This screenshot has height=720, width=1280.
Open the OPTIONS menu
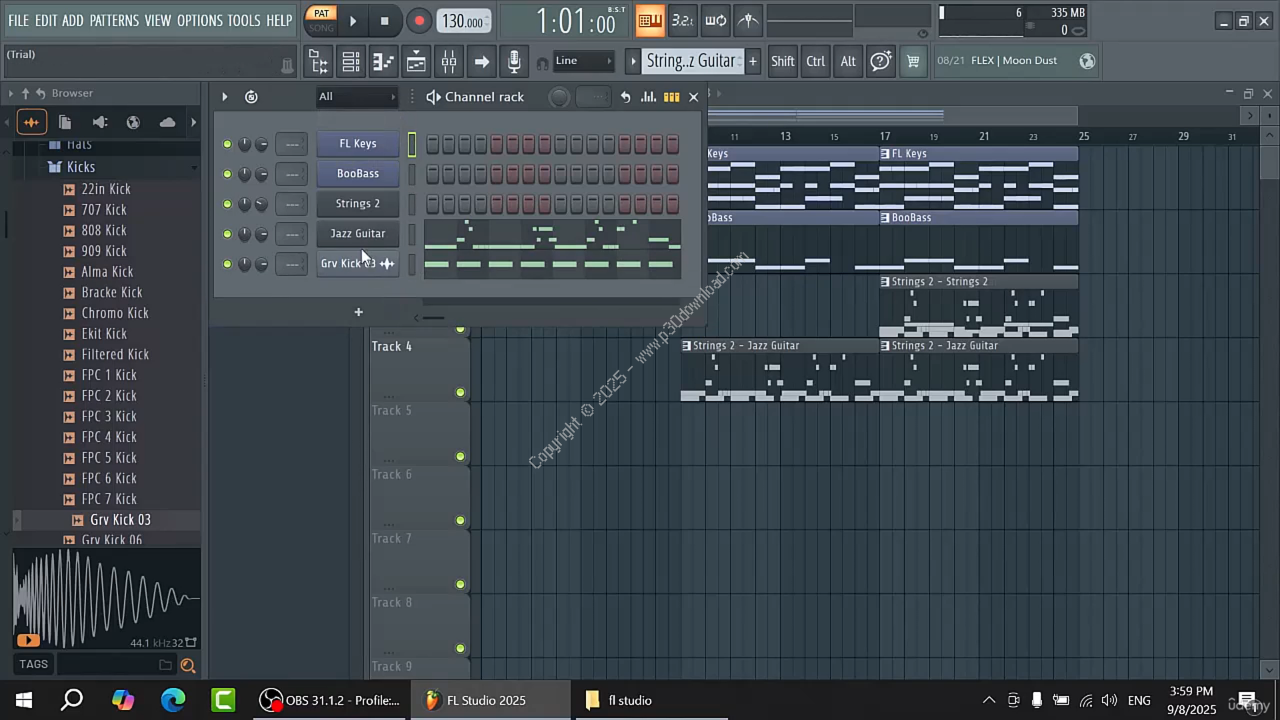200,20
